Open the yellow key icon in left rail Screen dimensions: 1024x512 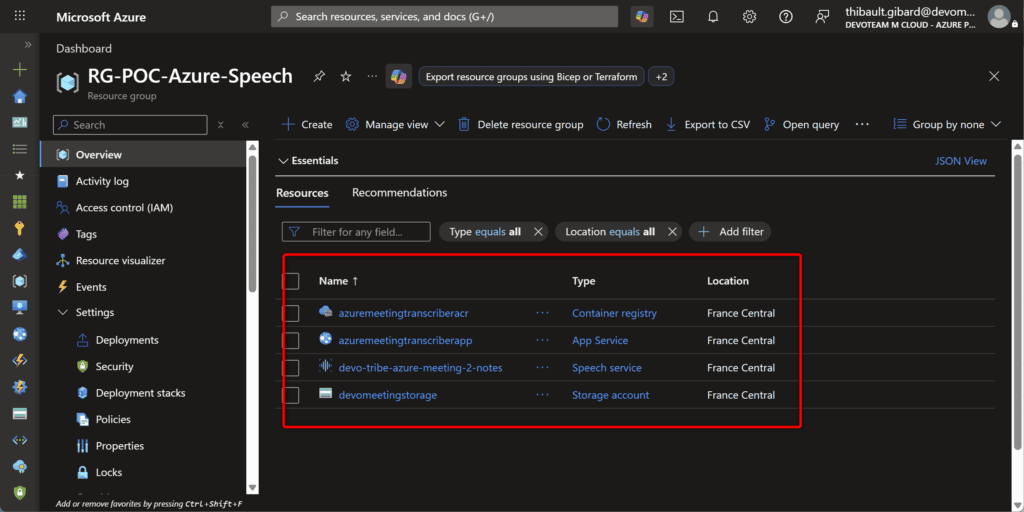pyautogui.click(x=20, y=228)
